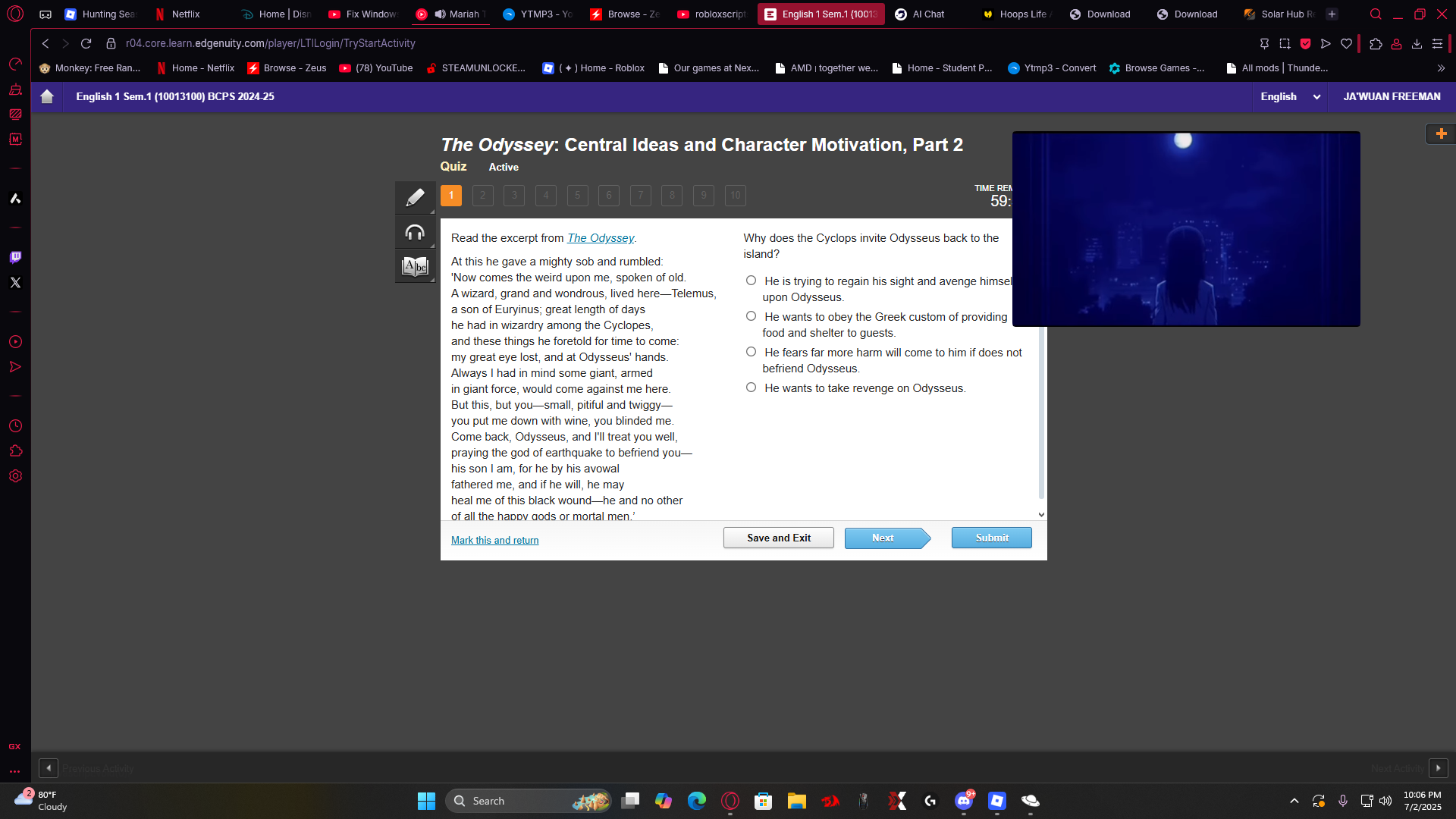The height and width of the screenshot is (819, 1456).
Task: Open the snapshot tool in address bar
Action: [1285, 43]
